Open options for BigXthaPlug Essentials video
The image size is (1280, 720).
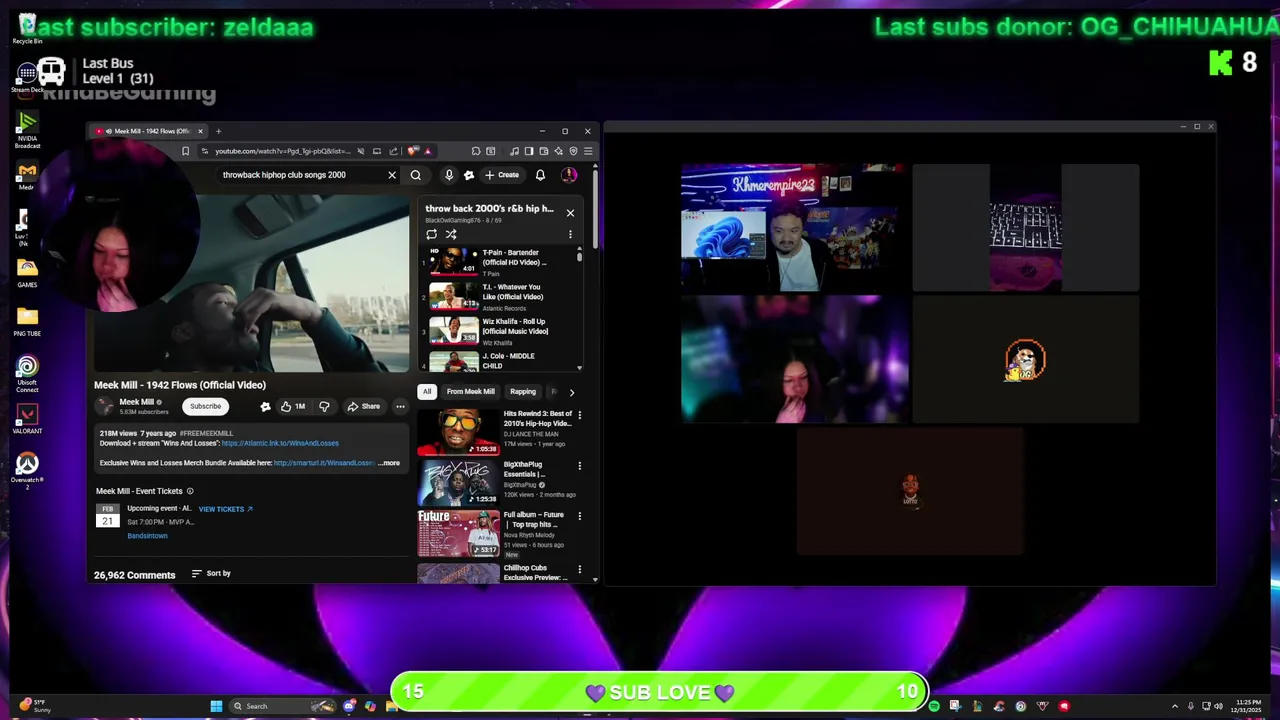pos(579,466)
